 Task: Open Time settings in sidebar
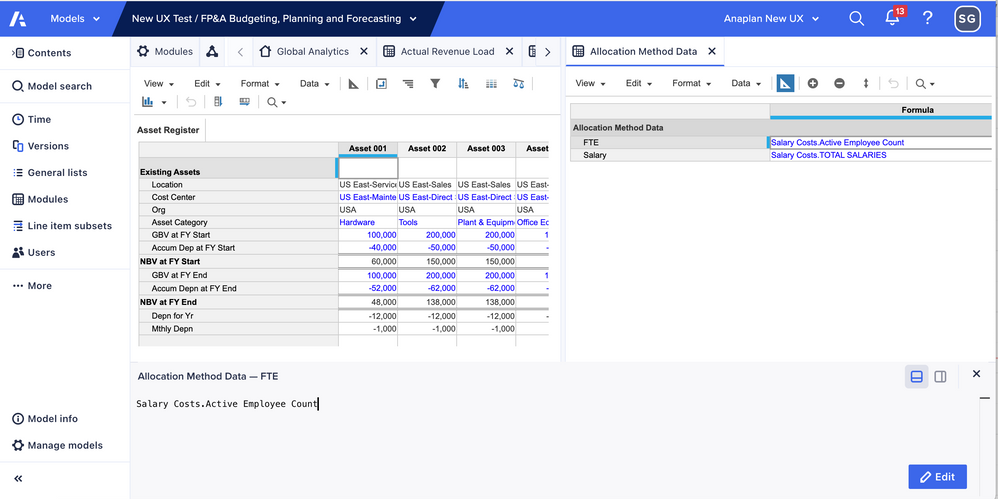click(x=32, y=119)
